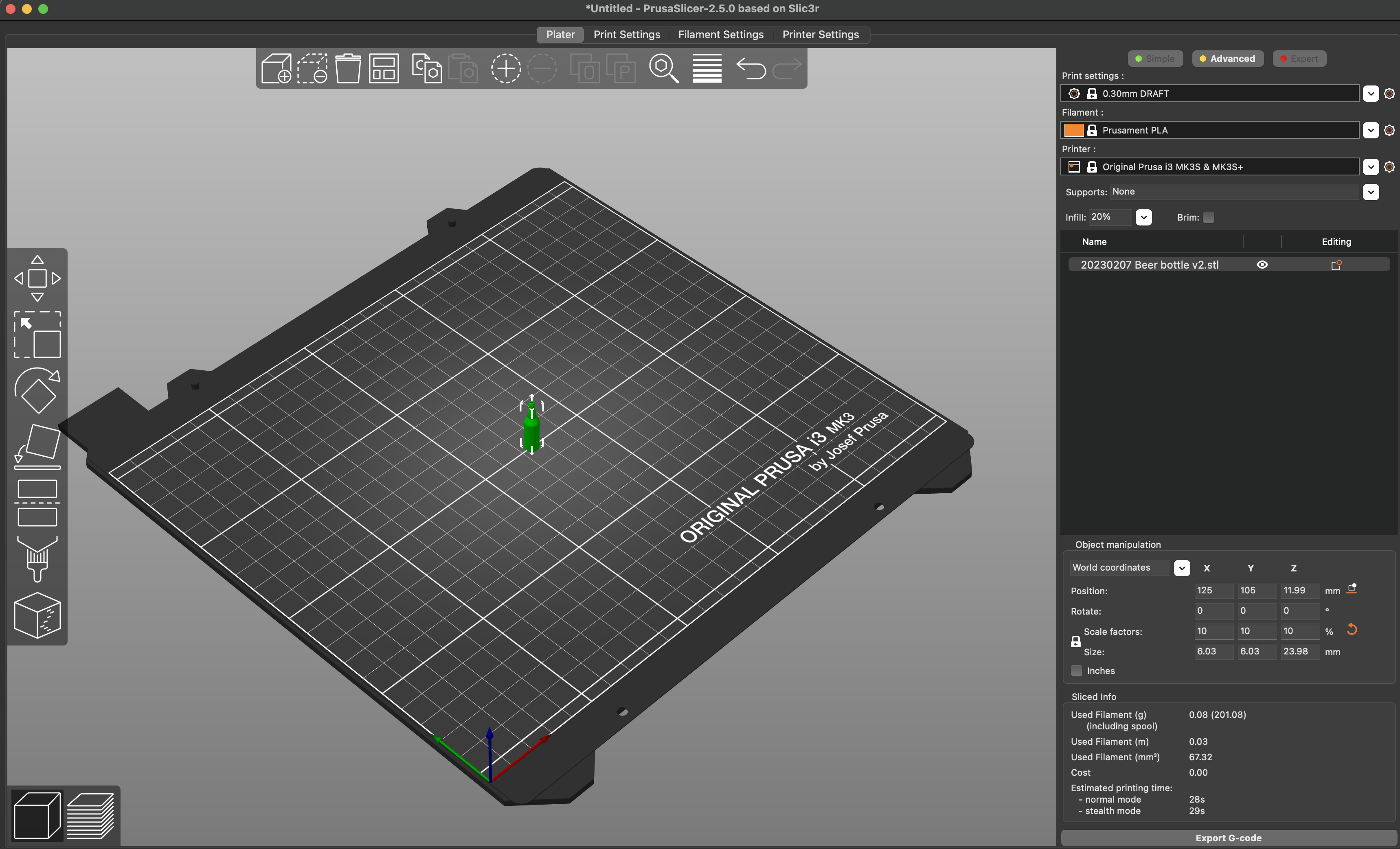Click the Copy icon in toolbar

[427, 69]
